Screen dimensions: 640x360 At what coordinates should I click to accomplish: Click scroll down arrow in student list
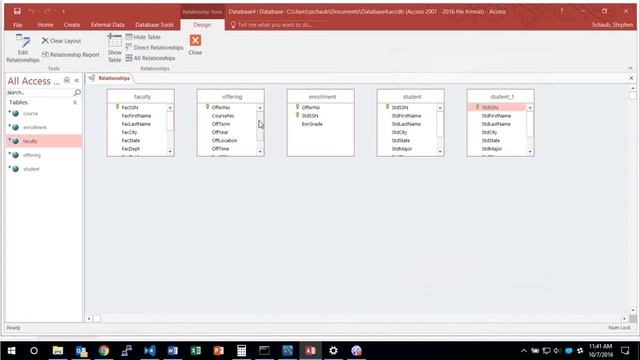coord(440,152)
